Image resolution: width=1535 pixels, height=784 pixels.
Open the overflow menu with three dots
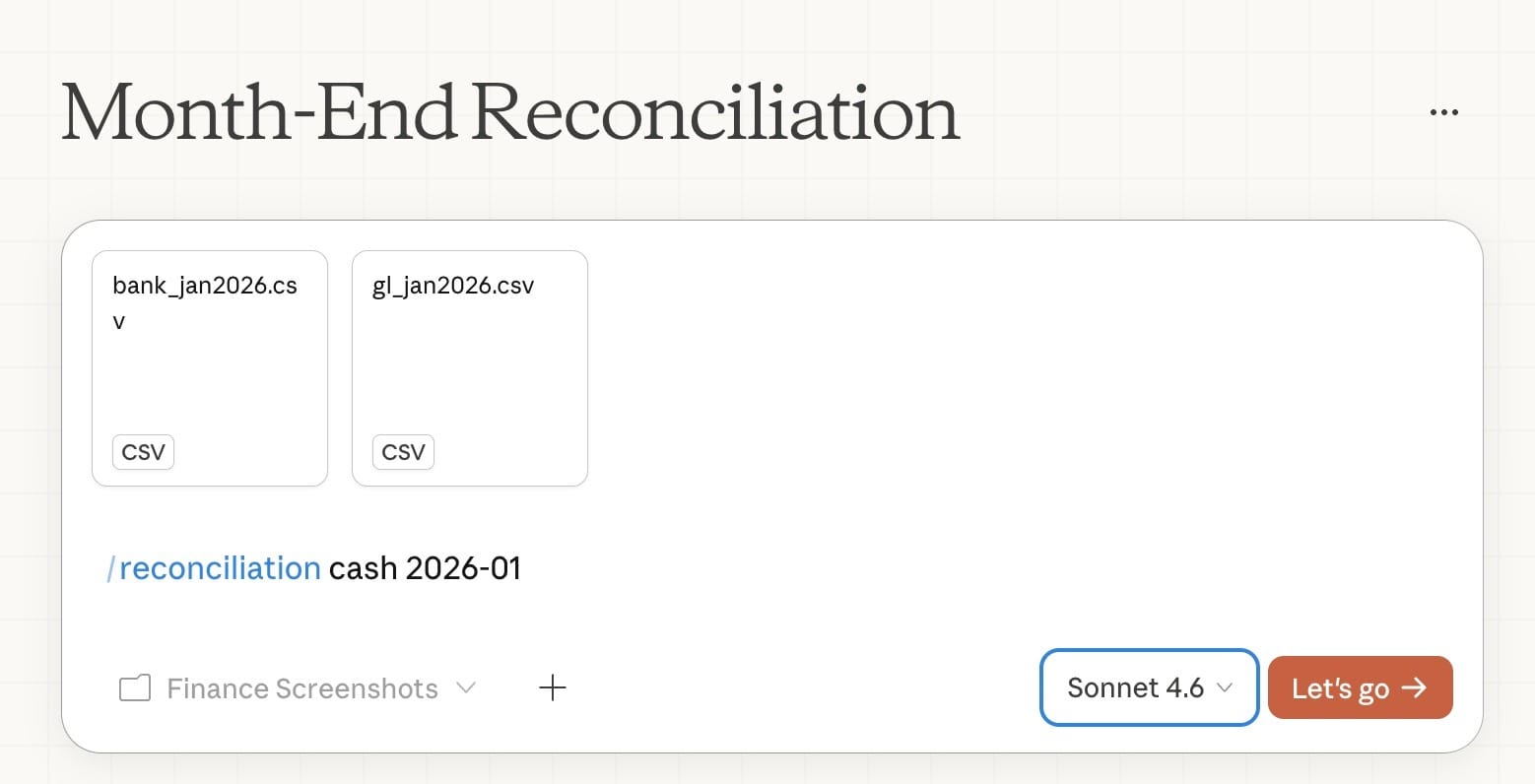tap(1442, 110)
